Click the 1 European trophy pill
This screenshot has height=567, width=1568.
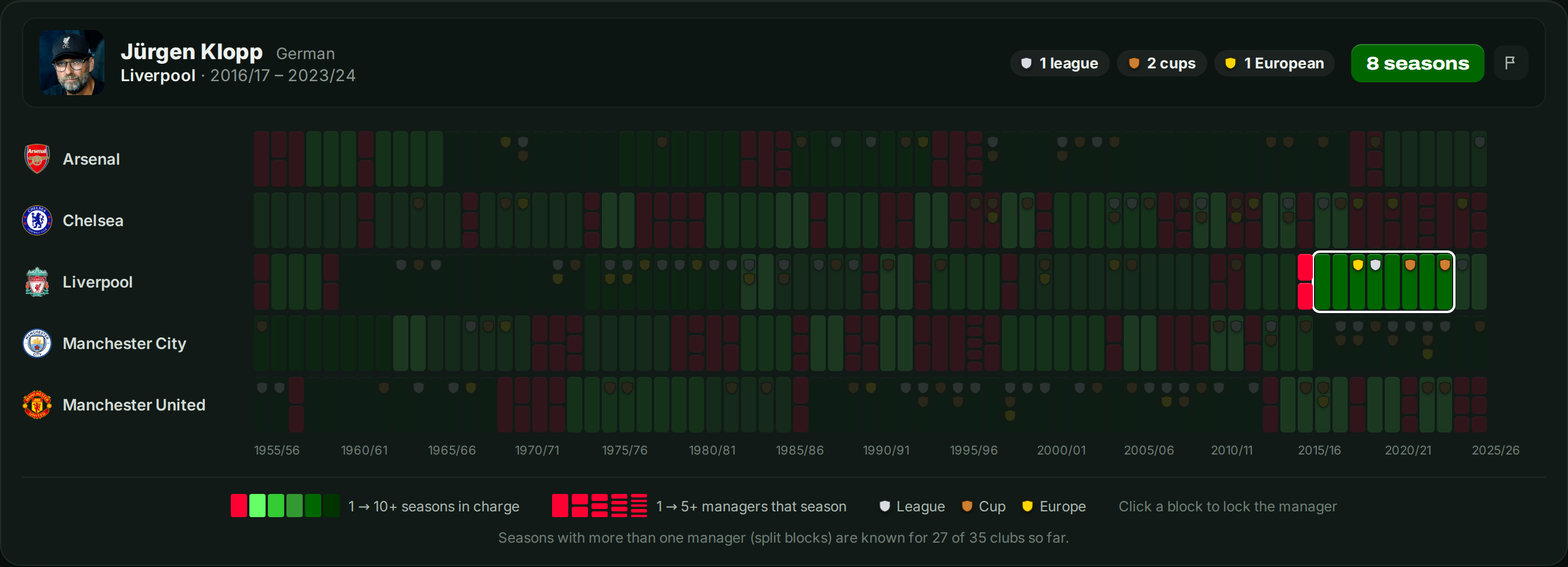point(1275,63)
